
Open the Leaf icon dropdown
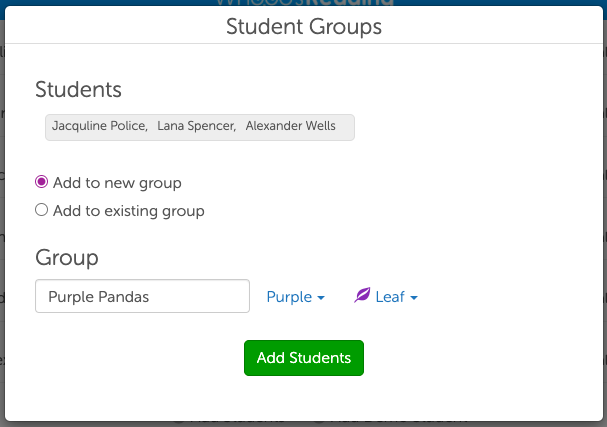pyautogui.click(x=386, y=297)
